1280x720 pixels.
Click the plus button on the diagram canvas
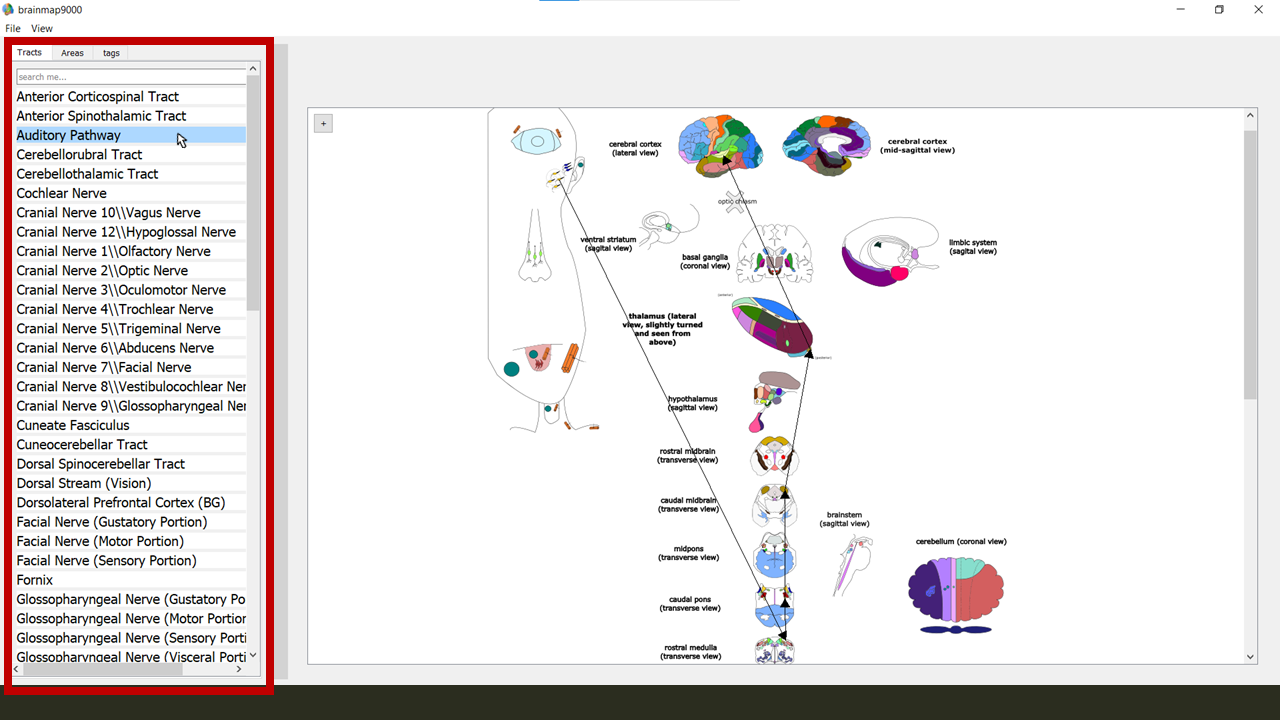click(x=322, y=123)
